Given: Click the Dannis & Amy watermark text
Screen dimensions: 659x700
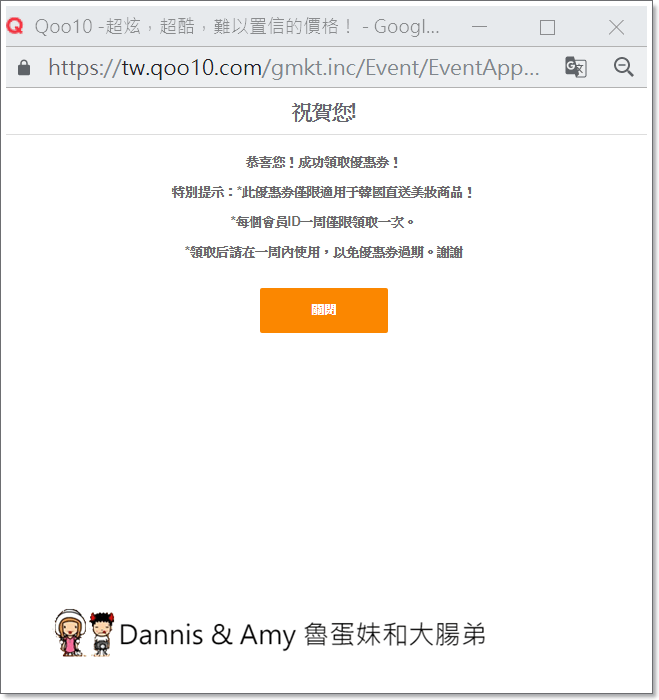Looking at the screenshot, I should (207, 635).
